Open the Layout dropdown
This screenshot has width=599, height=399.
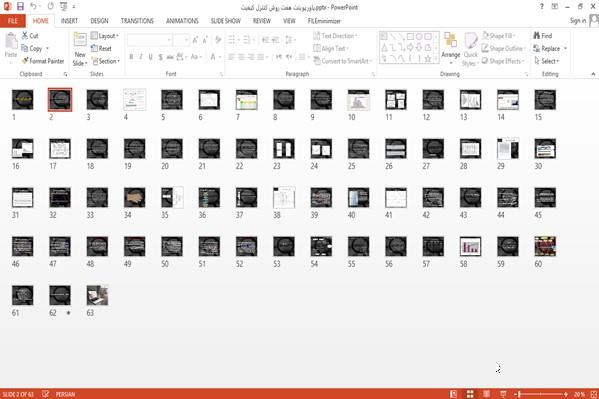[x=105, y=36]
